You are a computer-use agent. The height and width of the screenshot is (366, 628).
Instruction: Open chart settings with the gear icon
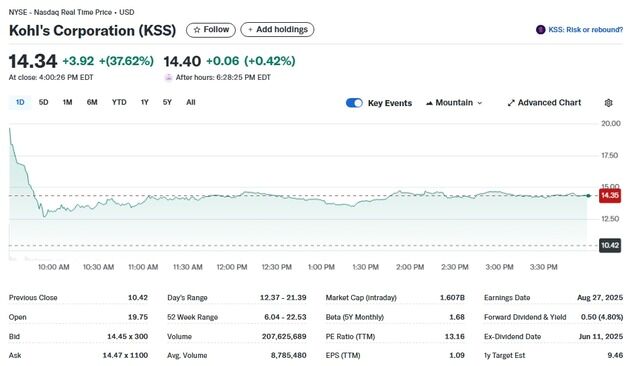pyautogui.click(x=608, y=103)
